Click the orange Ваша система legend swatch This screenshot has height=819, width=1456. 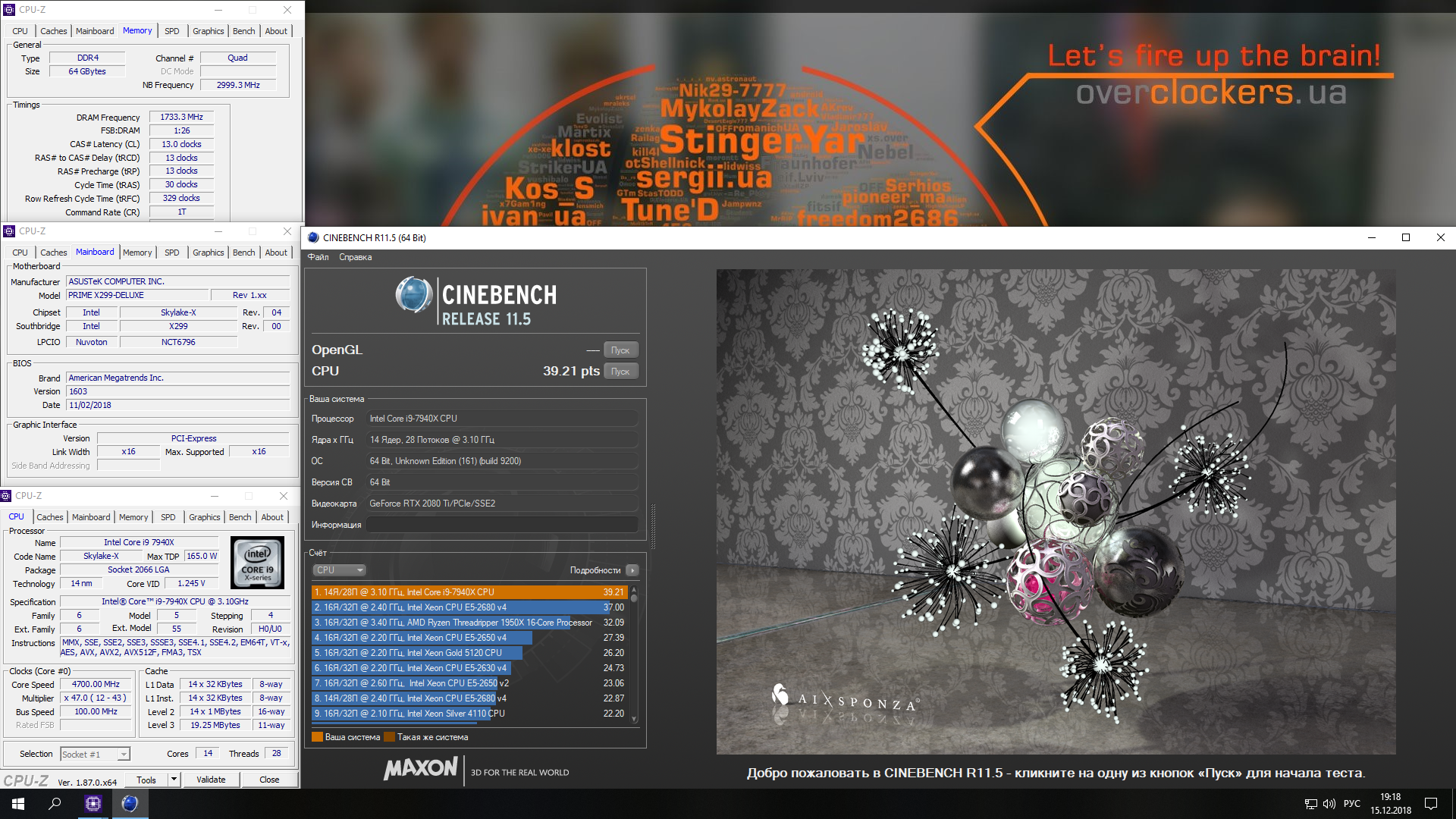coord(318,737)
